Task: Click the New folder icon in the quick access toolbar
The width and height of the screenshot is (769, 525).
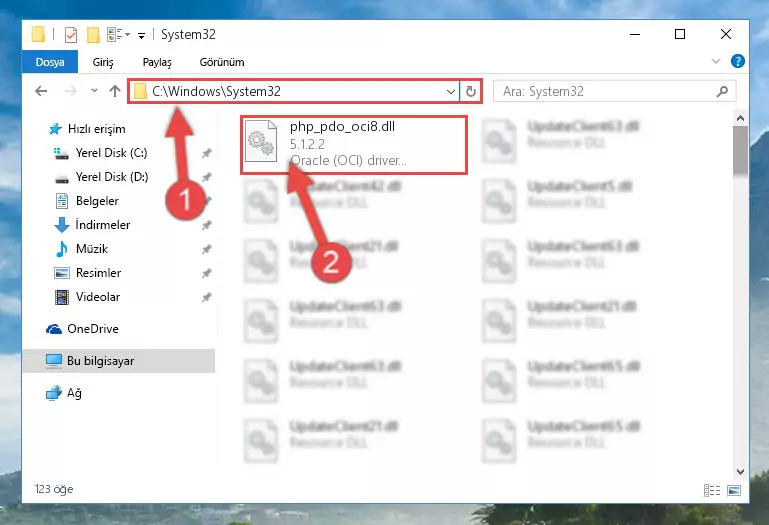Action: pos(93,35)
